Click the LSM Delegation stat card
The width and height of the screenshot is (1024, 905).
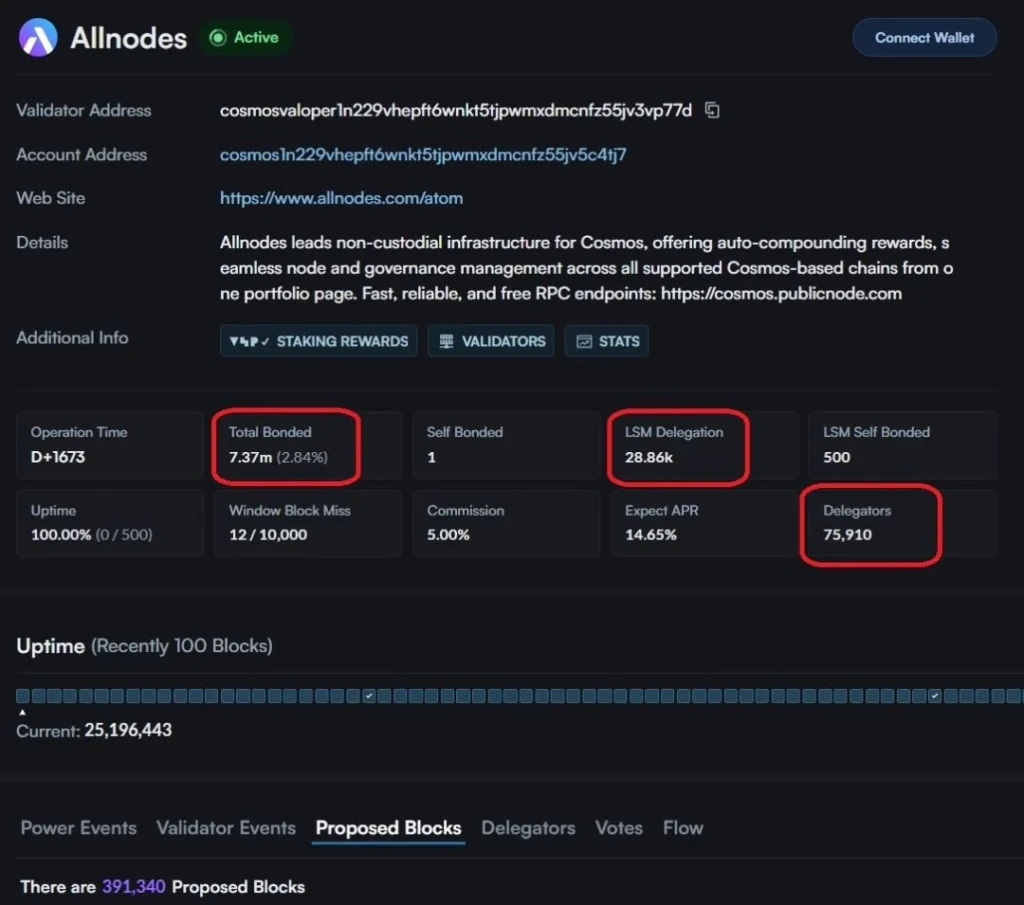(704, 445)
